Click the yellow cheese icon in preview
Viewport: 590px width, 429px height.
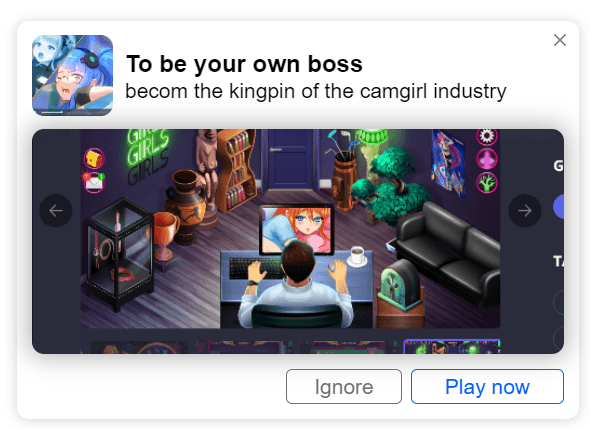tap(94, 159)
